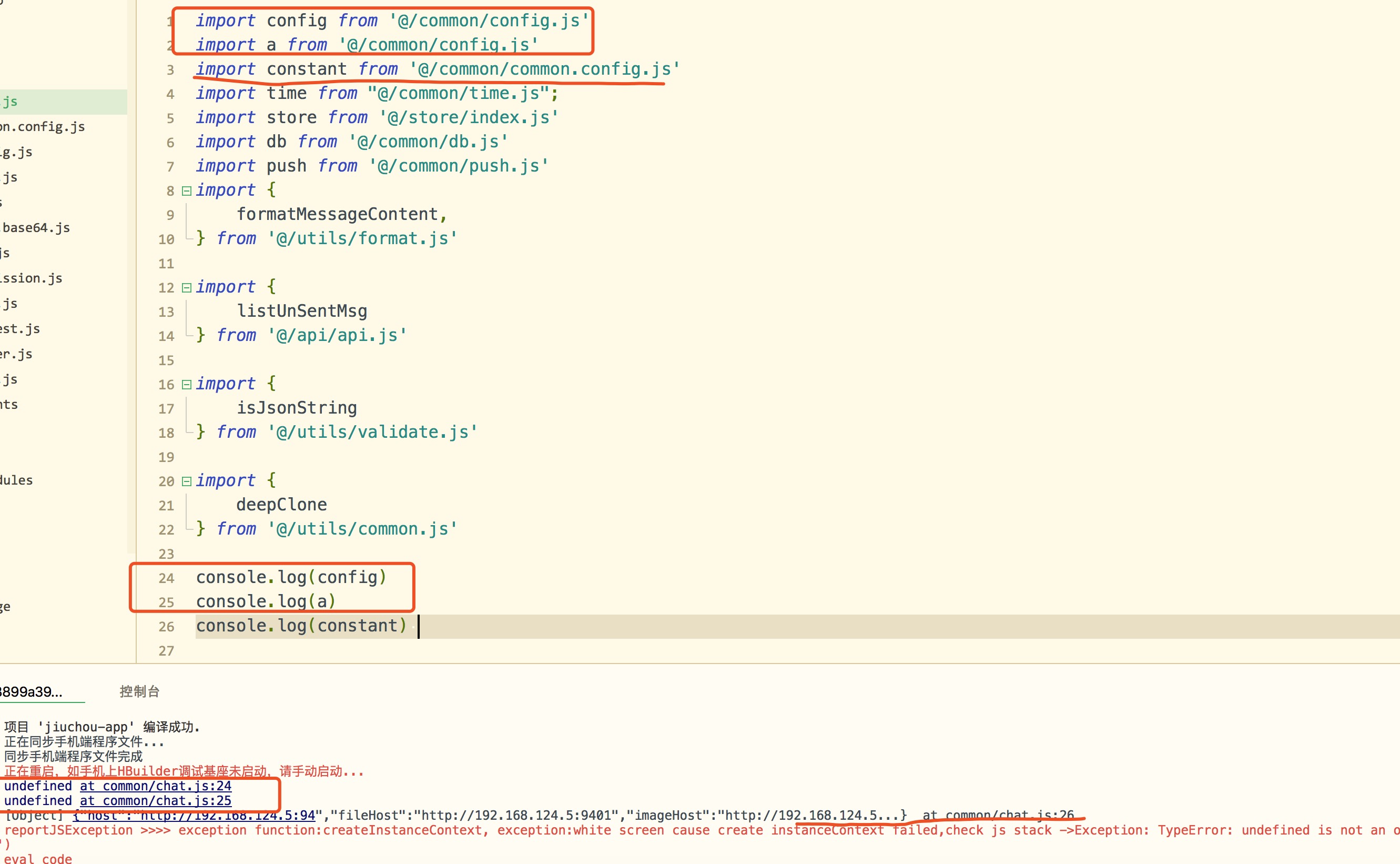
Task: Click the dules folder in file tree
Action: click(16, 480)
